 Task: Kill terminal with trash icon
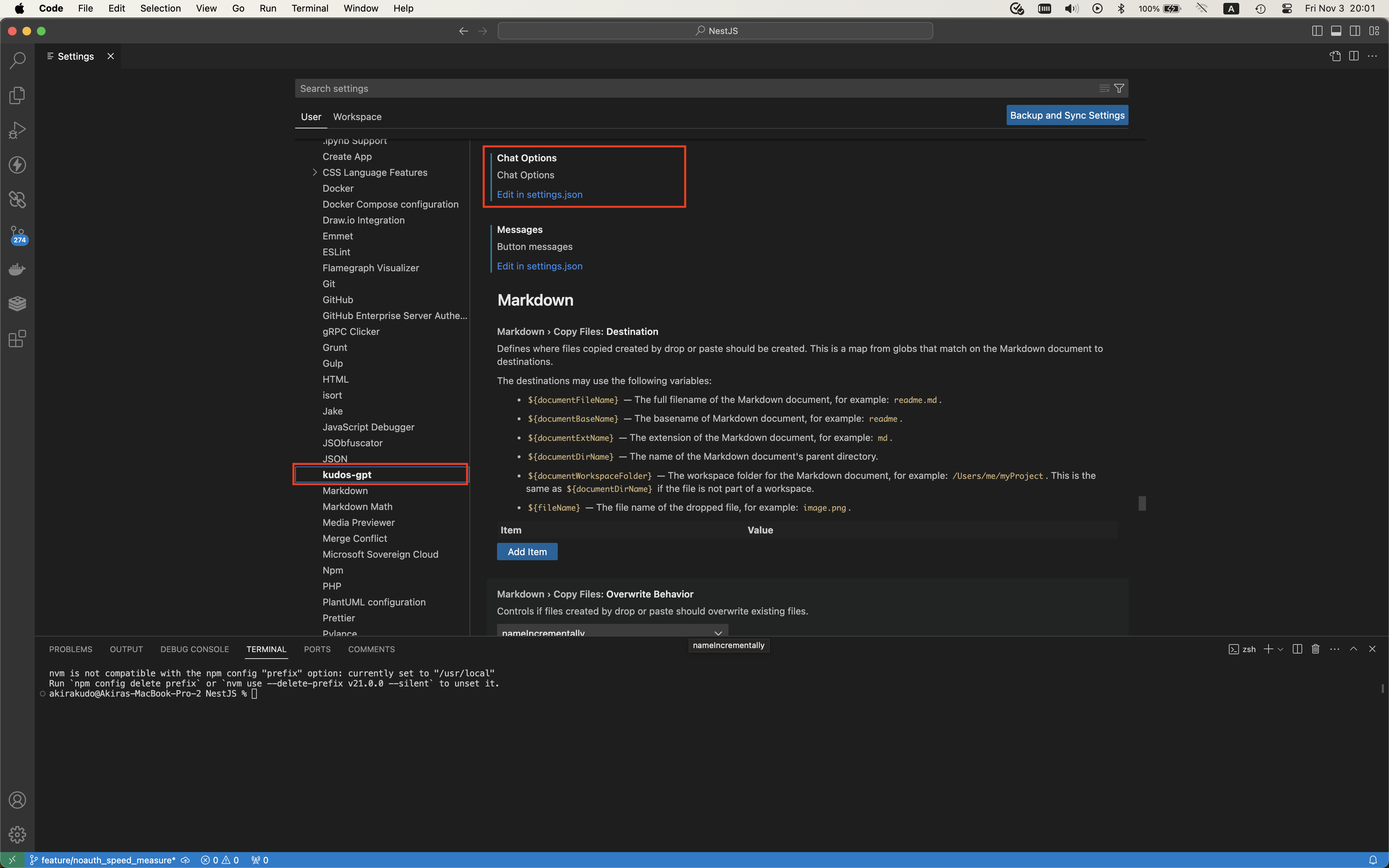point(1316,649)
